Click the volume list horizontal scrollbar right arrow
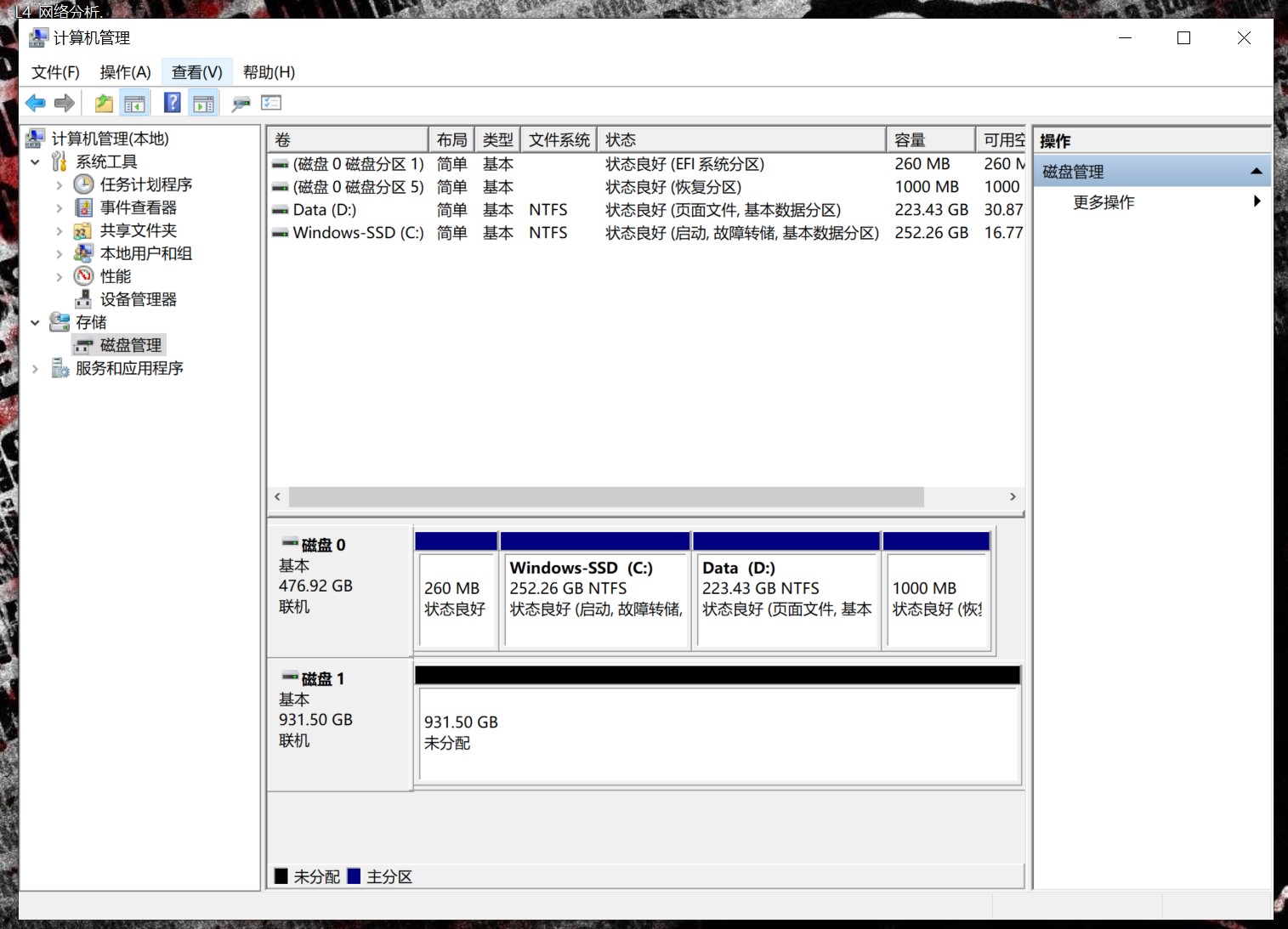The image size is (1288, 929). click(1013, 496)
